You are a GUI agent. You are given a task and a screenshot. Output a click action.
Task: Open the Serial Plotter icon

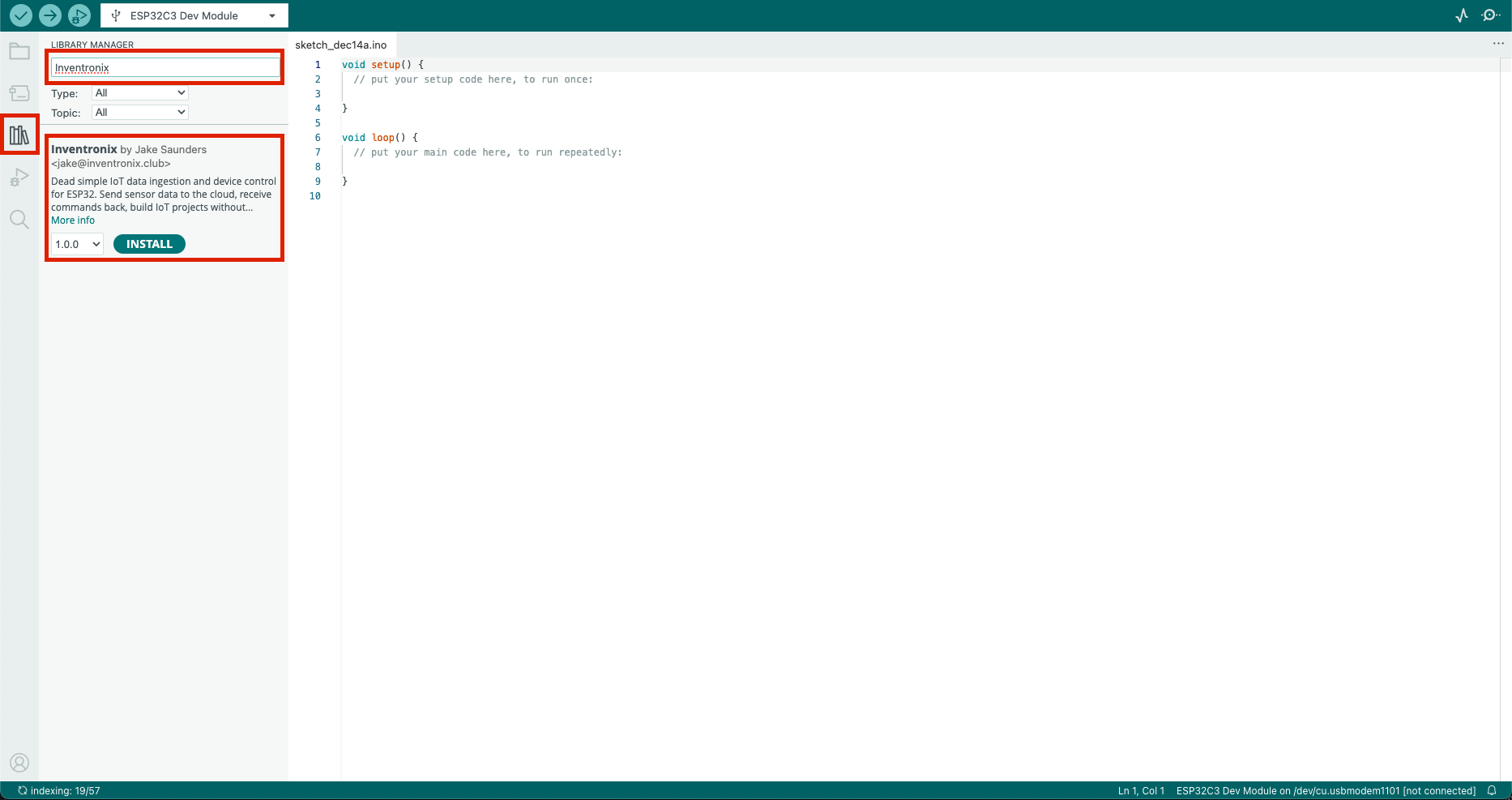1461,15
